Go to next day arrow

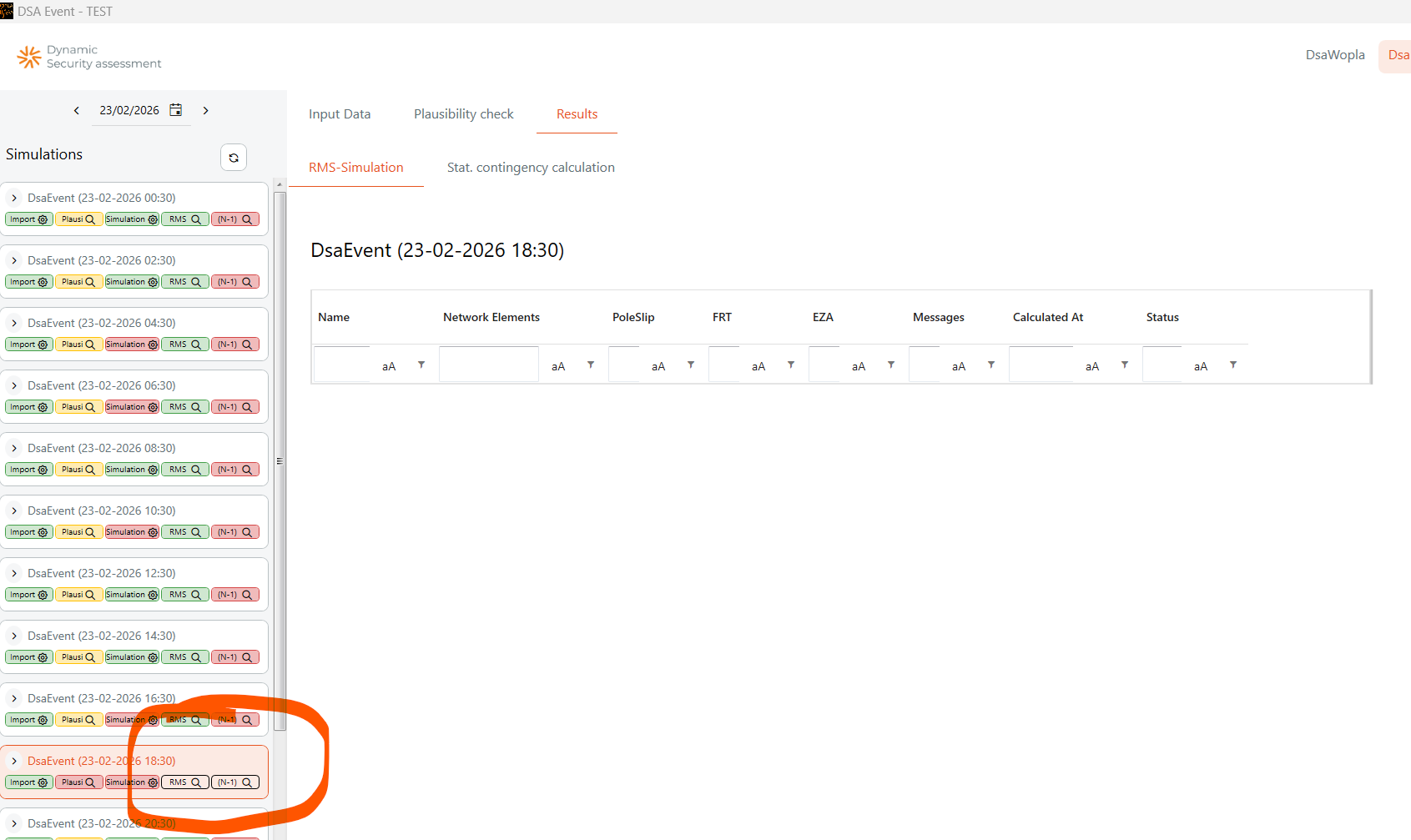coord(205,110)
